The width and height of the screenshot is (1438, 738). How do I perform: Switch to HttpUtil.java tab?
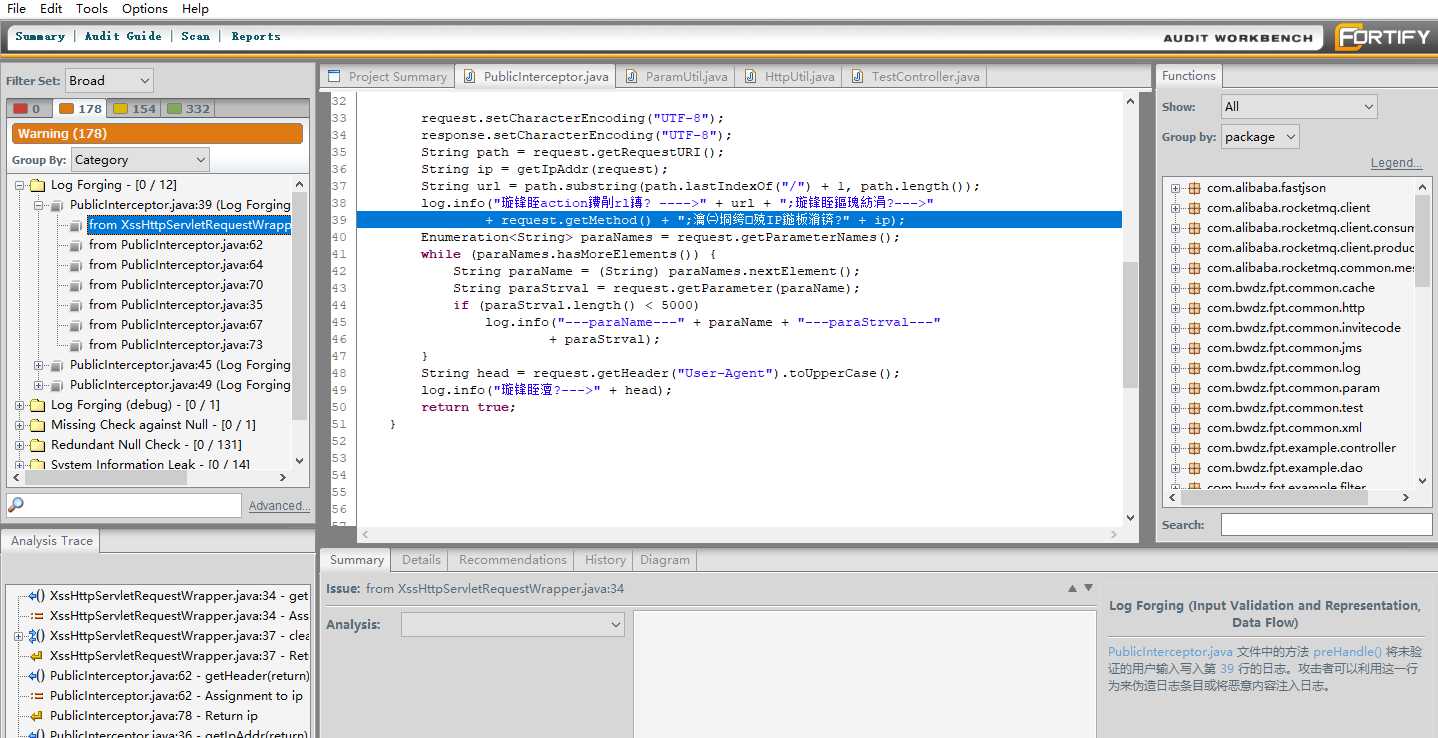click(x=789, y=76)
